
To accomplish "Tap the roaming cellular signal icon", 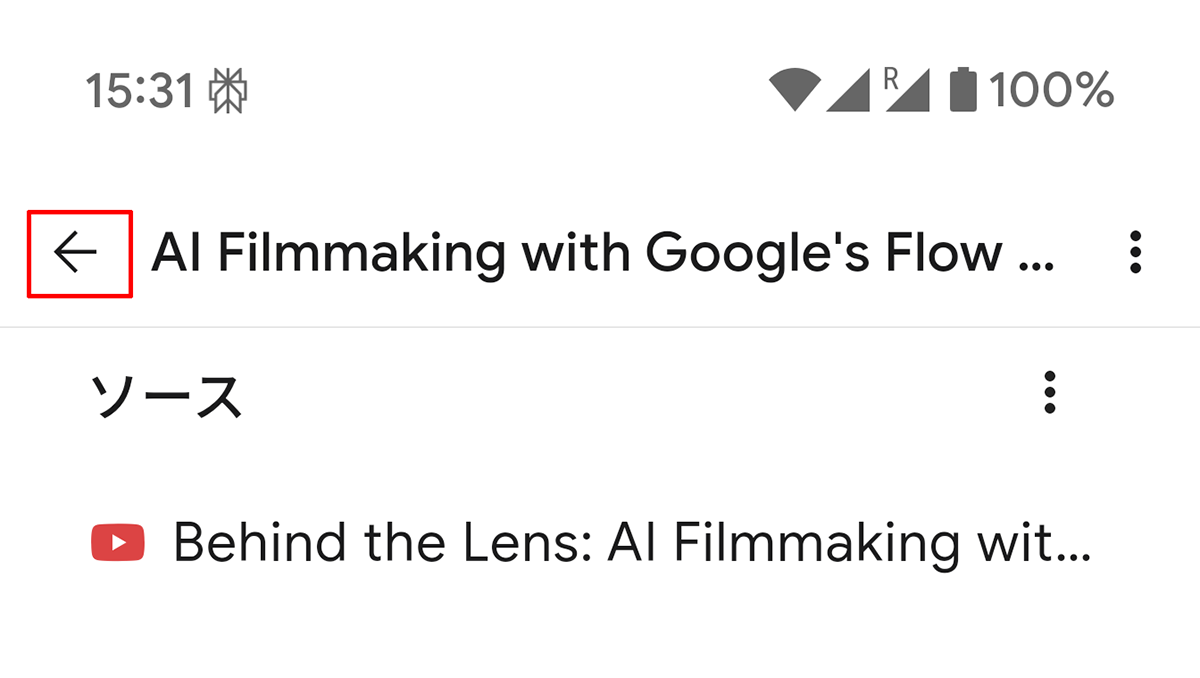I will tap(910, 93).
